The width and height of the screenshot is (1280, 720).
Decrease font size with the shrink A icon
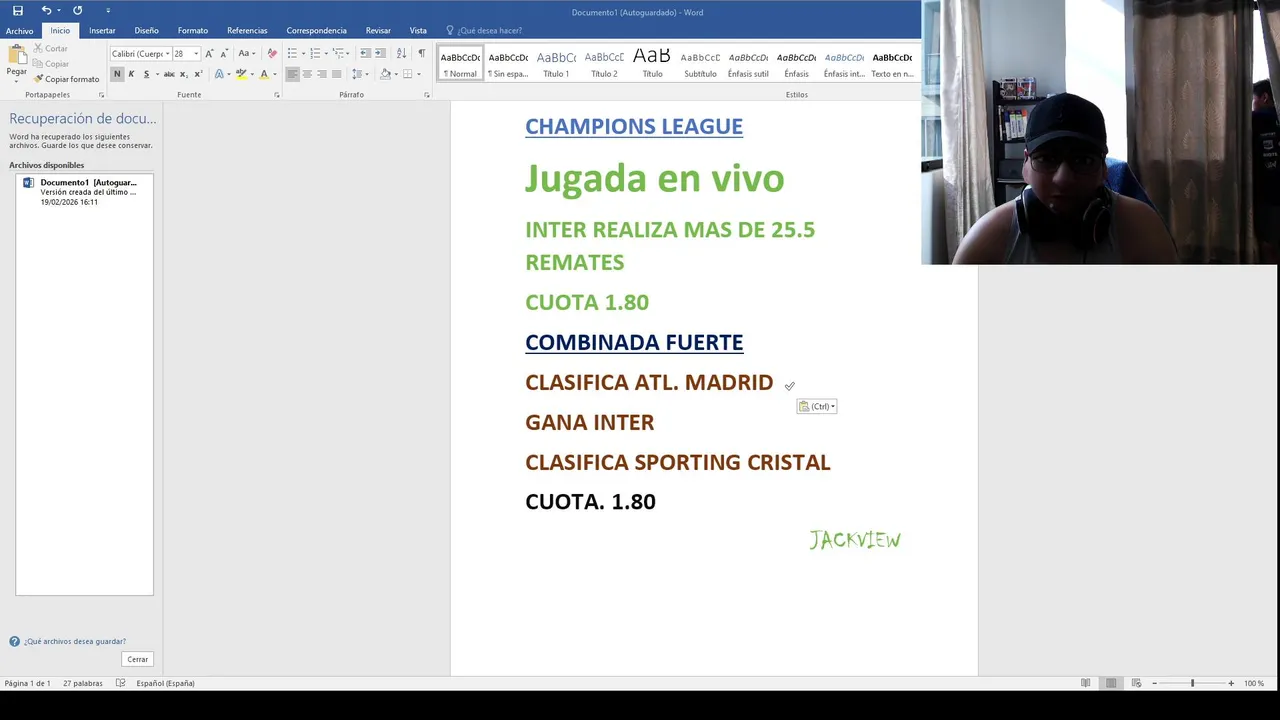224,54
